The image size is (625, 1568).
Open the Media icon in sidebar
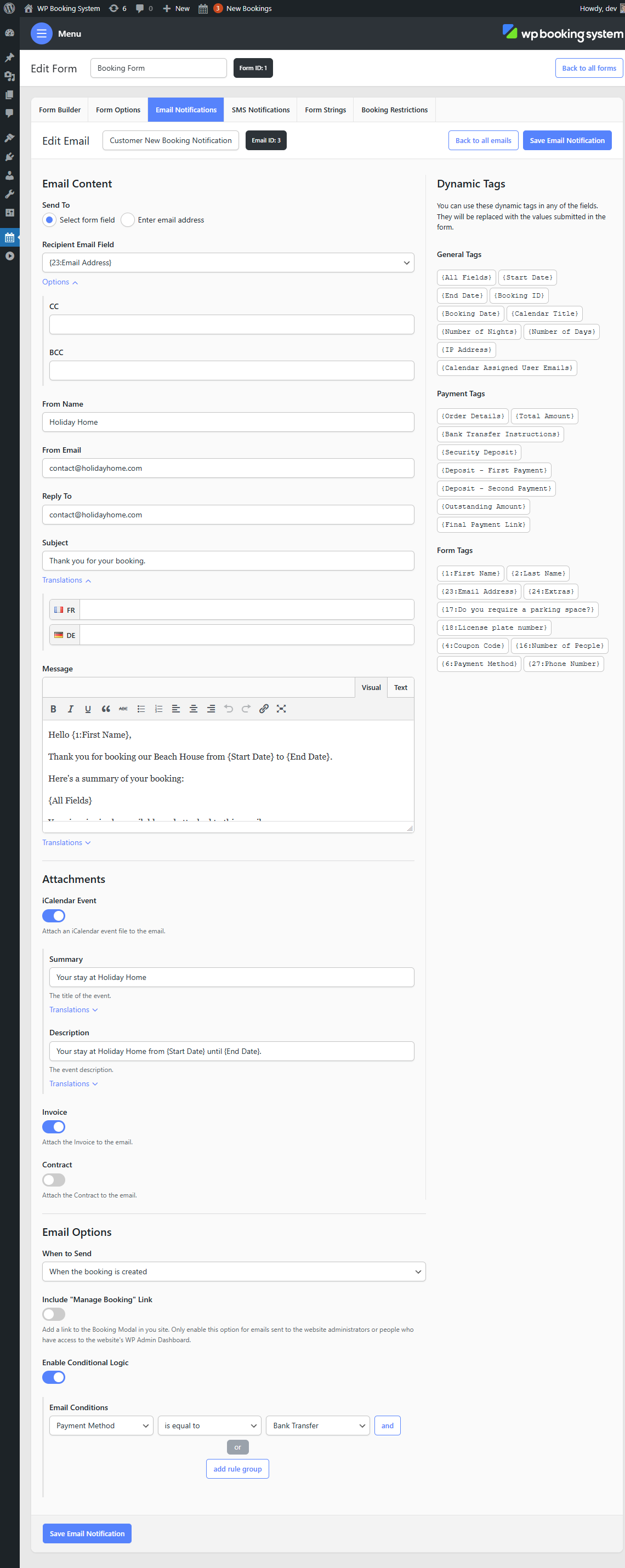coord(10,76)
